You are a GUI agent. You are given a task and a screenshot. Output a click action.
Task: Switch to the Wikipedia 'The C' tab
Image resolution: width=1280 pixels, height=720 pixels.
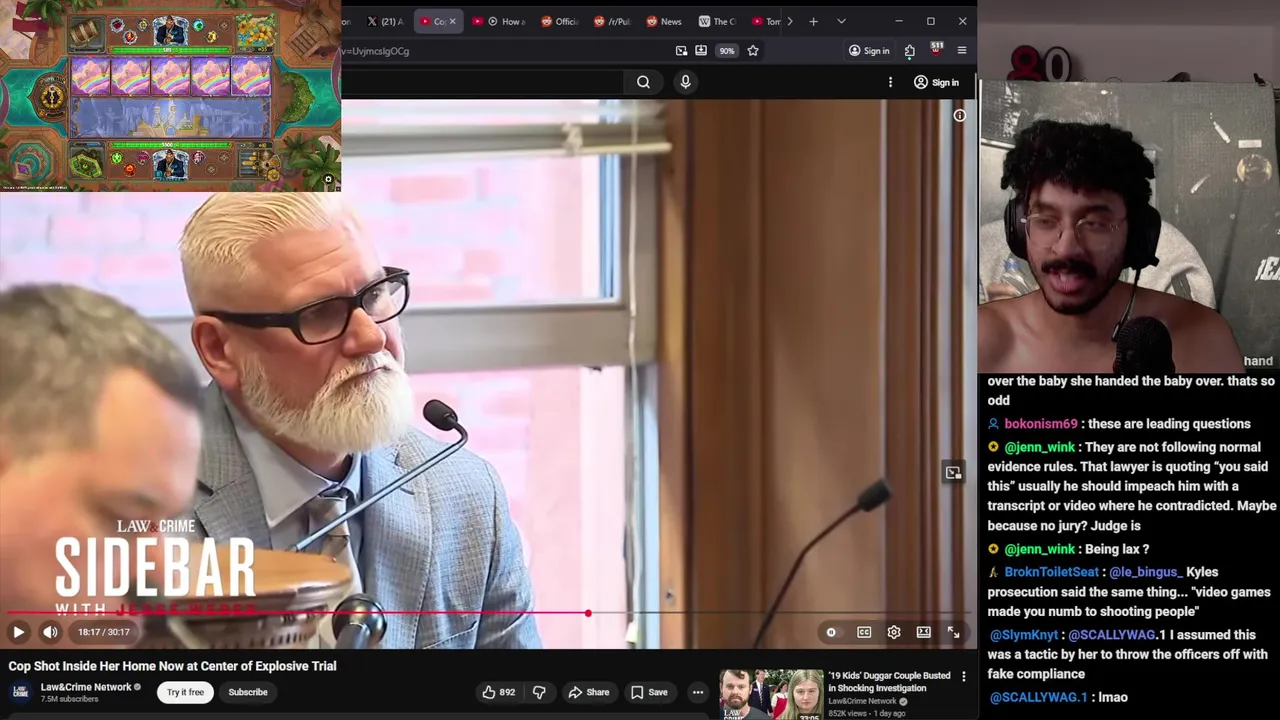[x=717, y=21]
